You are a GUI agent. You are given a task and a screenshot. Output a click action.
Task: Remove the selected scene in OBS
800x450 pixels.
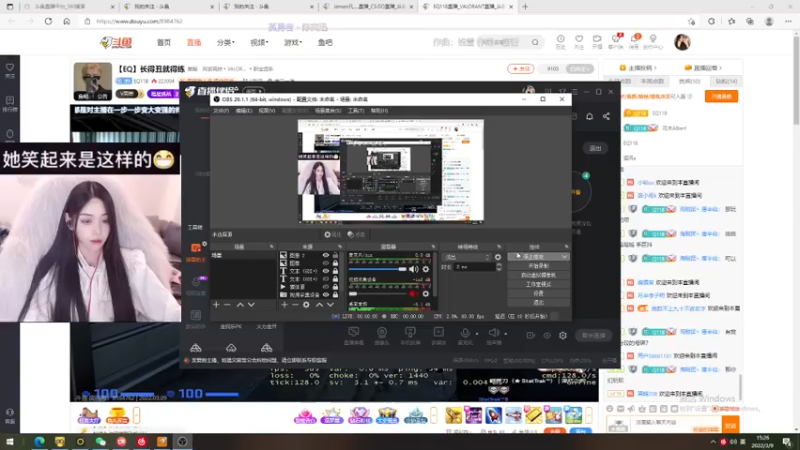[228, 305]
